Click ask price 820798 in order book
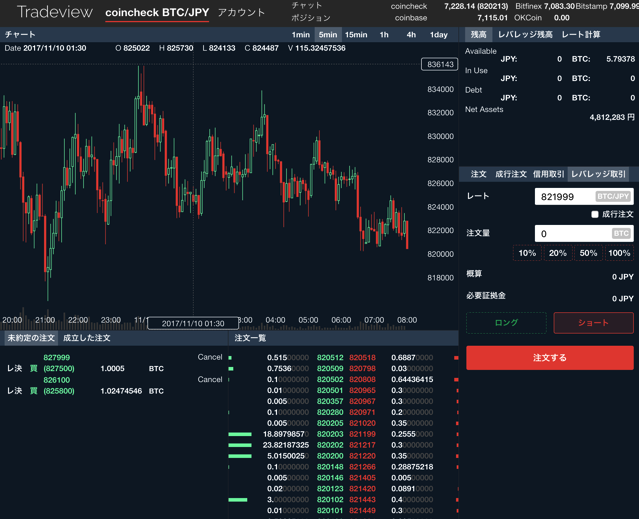 (x=362, y=369)
